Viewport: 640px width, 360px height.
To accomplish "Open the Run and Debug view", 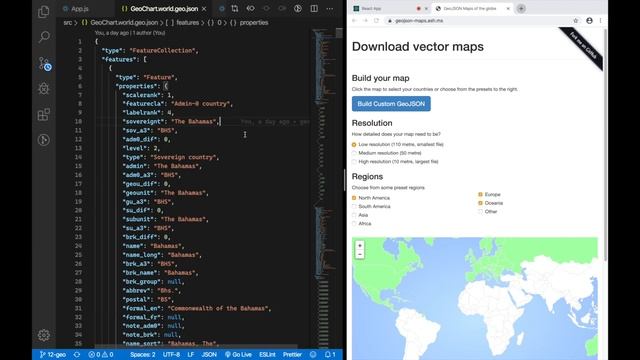I will point(44,89).
